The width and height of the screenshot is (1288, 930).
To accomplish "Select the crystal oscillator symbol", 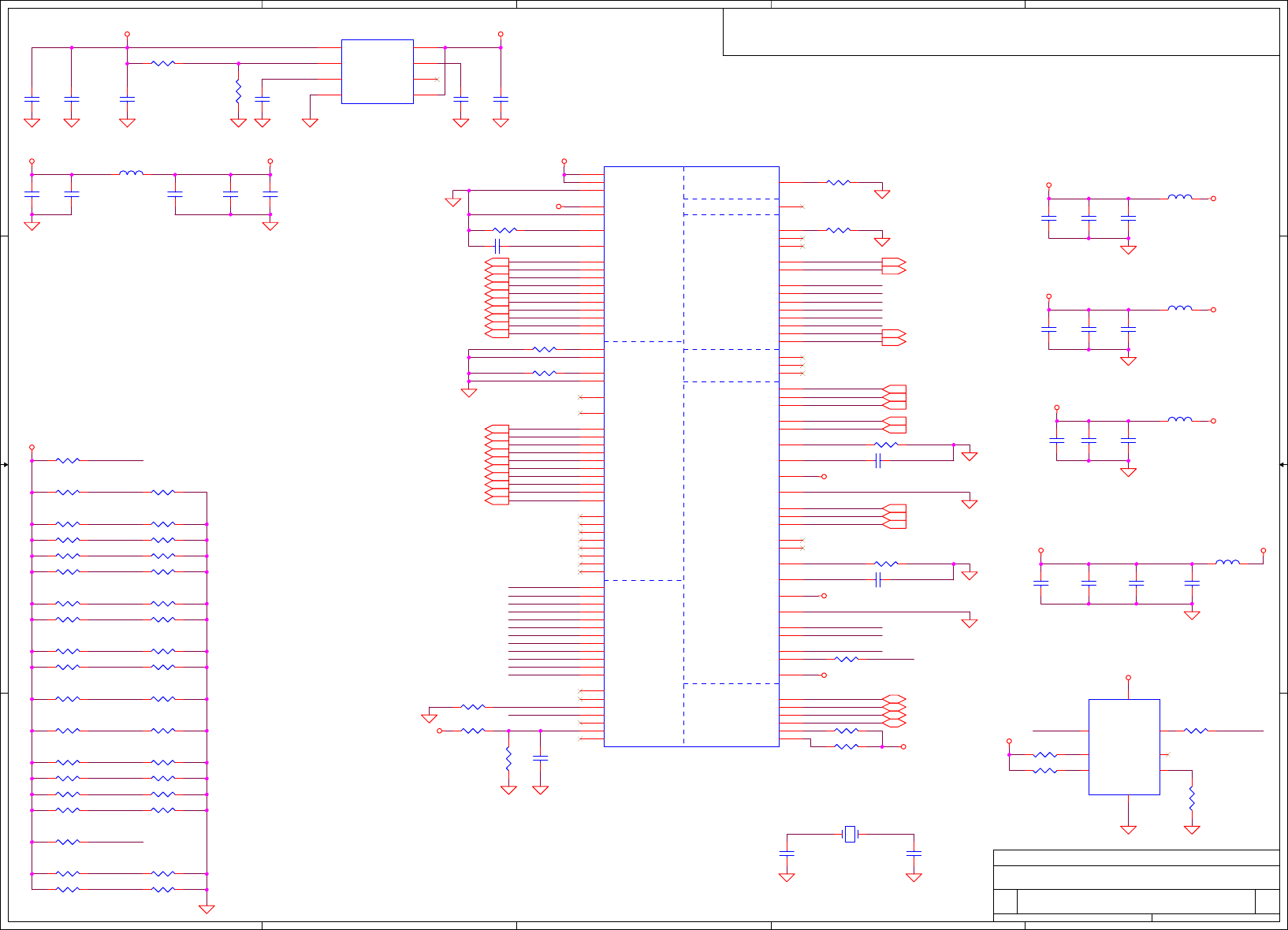I will coord(850,834).
